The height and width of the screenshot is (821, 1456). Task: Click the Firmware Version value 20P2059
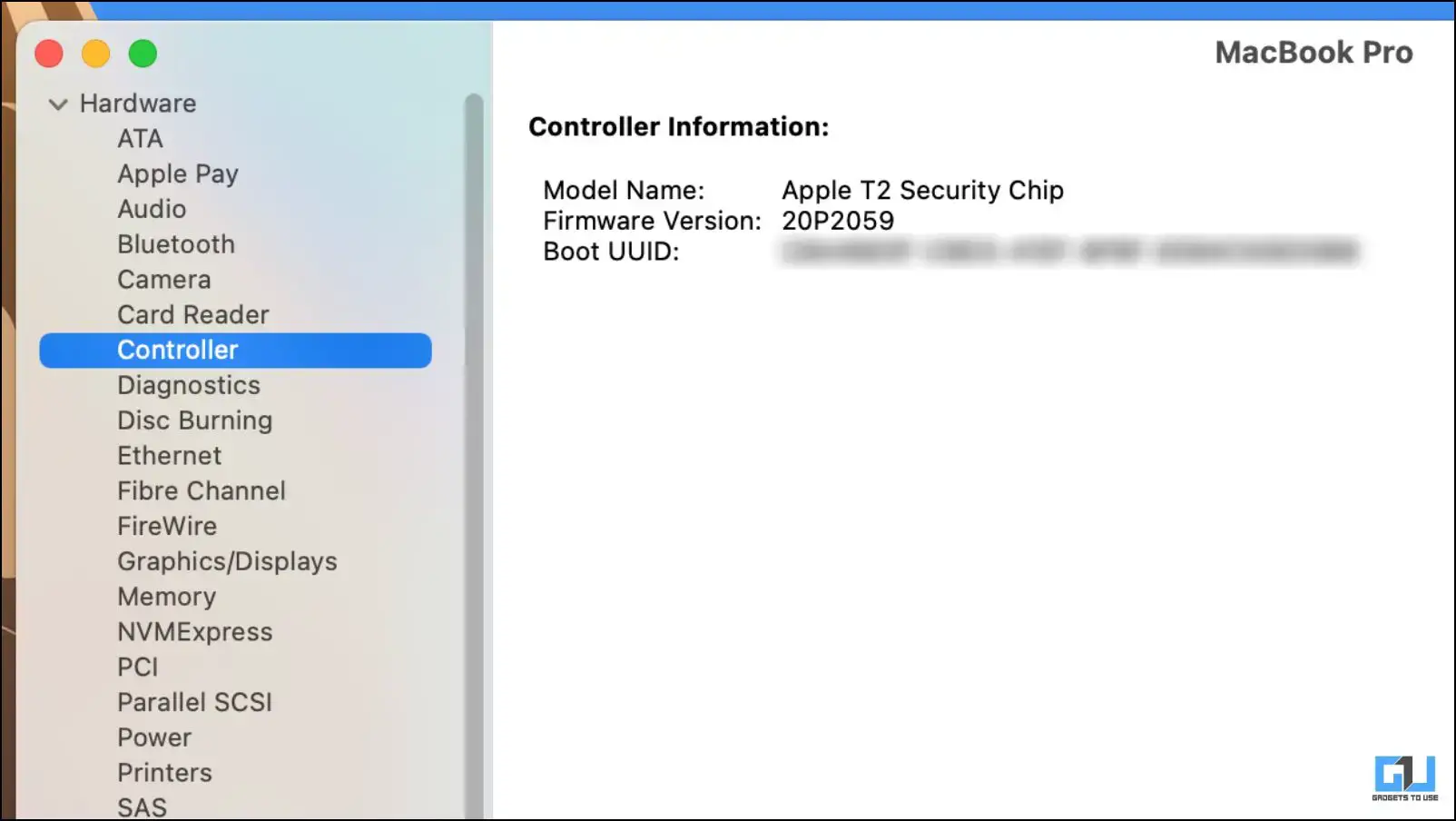(x=837, y=221)
